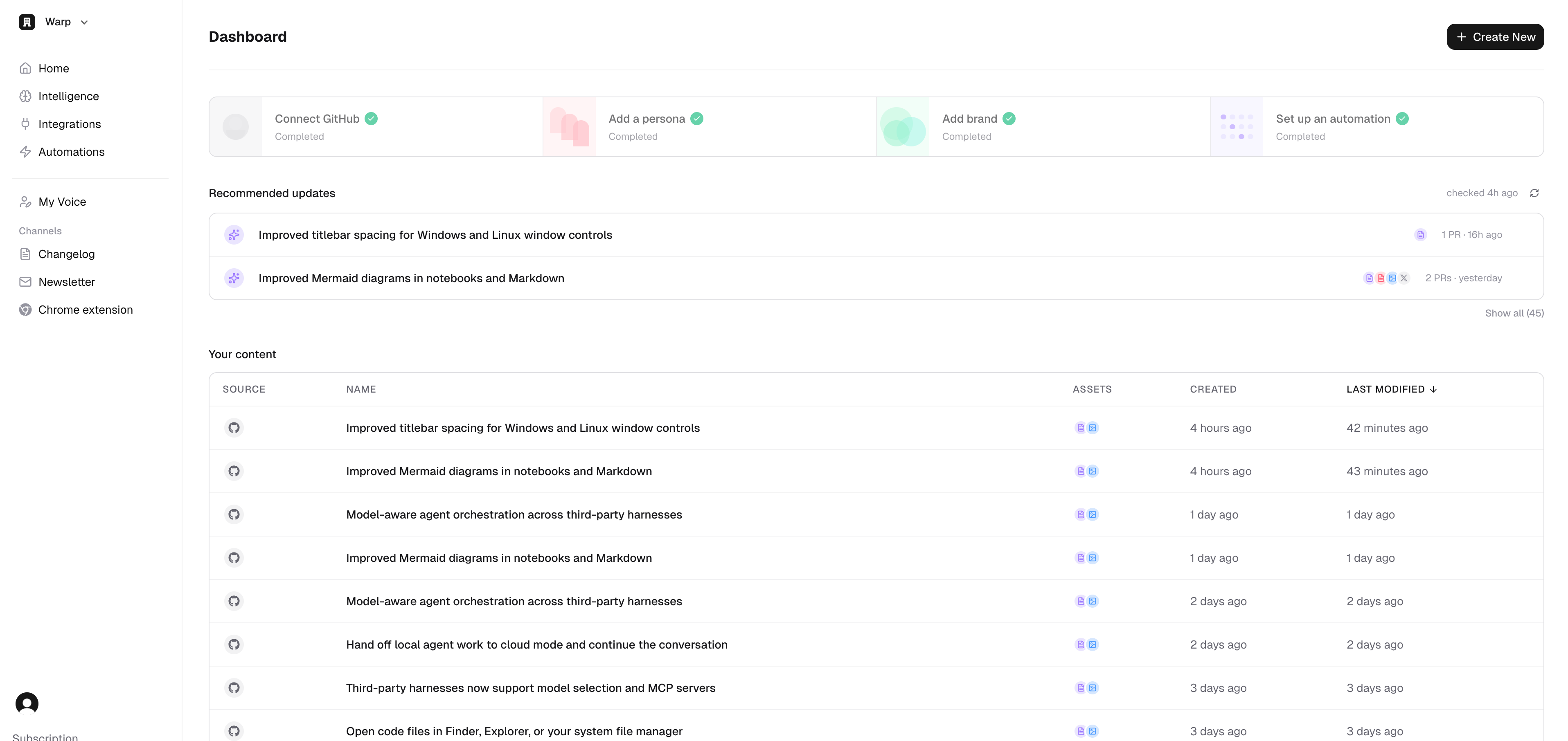Click asset icons for Third-party harnesses row
1568x741 pixels.
pos(1086,688)
